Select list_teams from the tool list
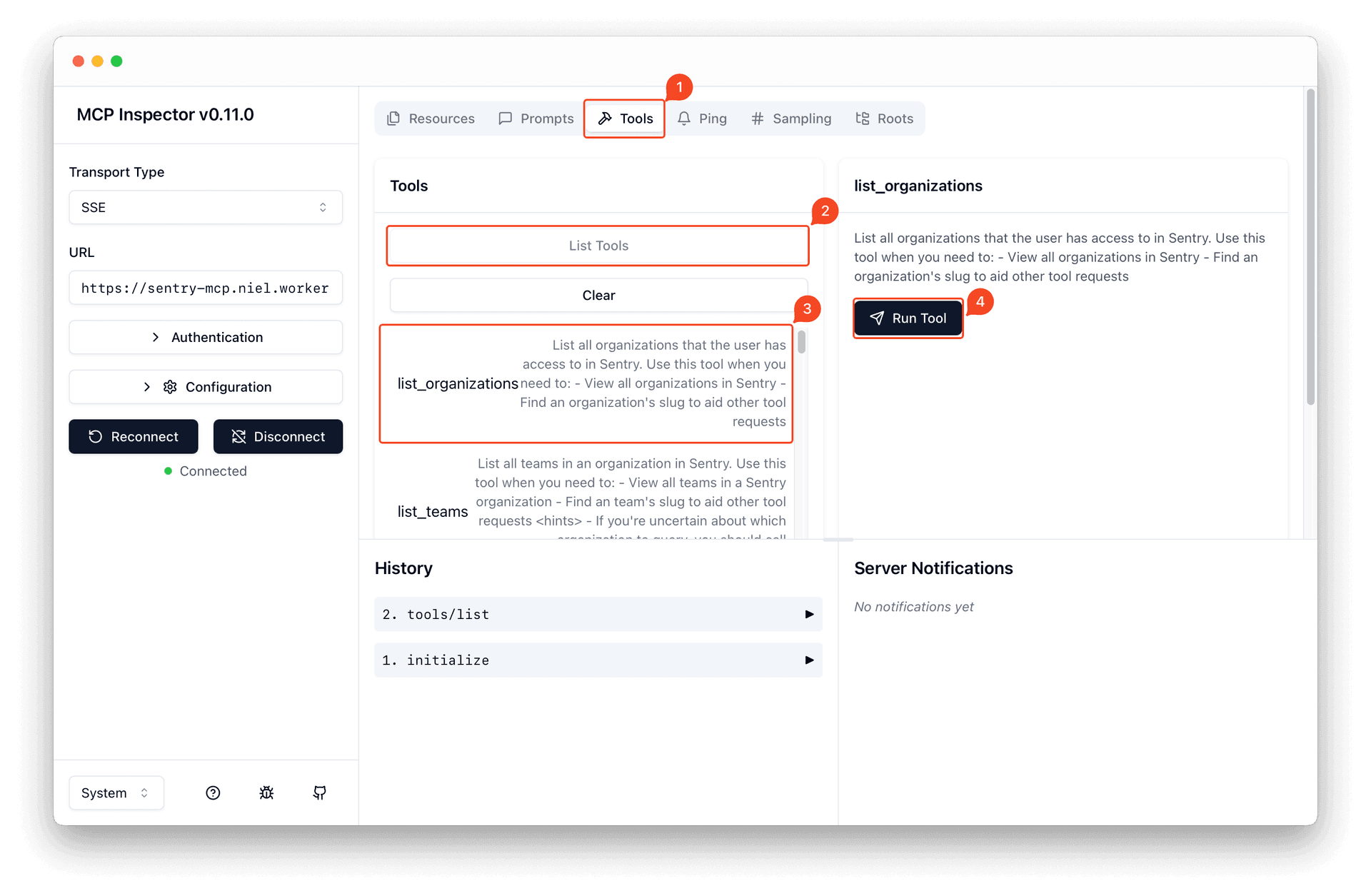The width and height of the screenshot is (1371, 896). click(x=433, y=511)
